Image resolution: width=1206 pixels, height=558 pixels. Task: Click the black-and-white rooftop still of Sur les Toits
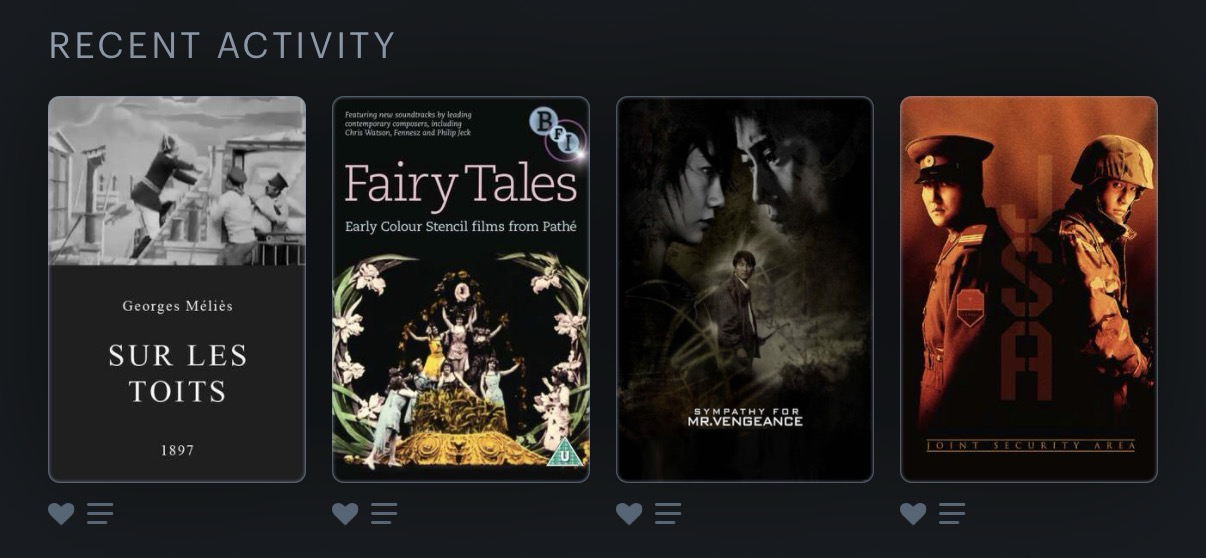pyautogui.click(x=177, y=181)
